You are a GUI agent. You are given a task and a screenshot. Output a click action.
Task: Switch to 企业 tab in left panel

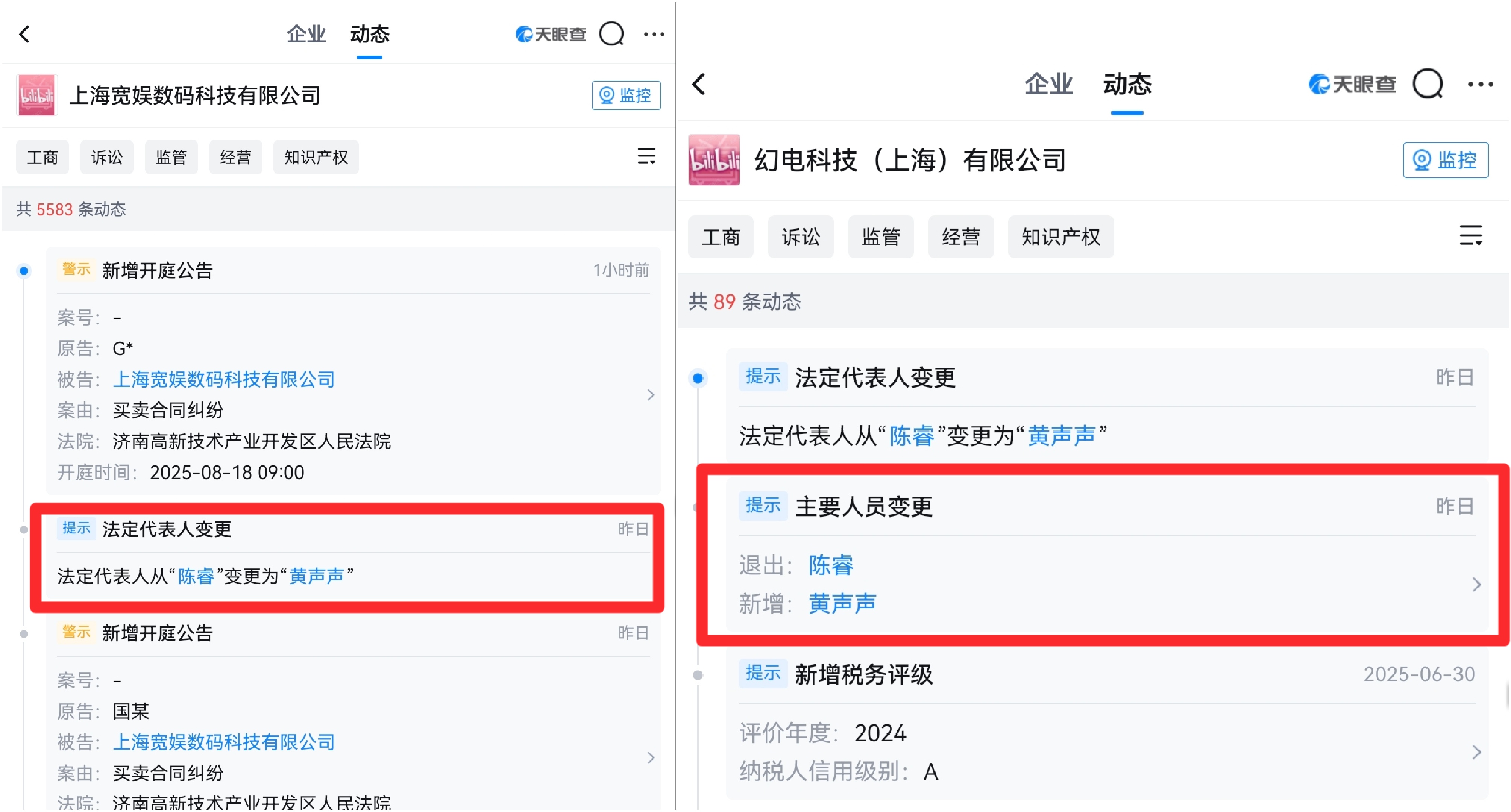306,34
